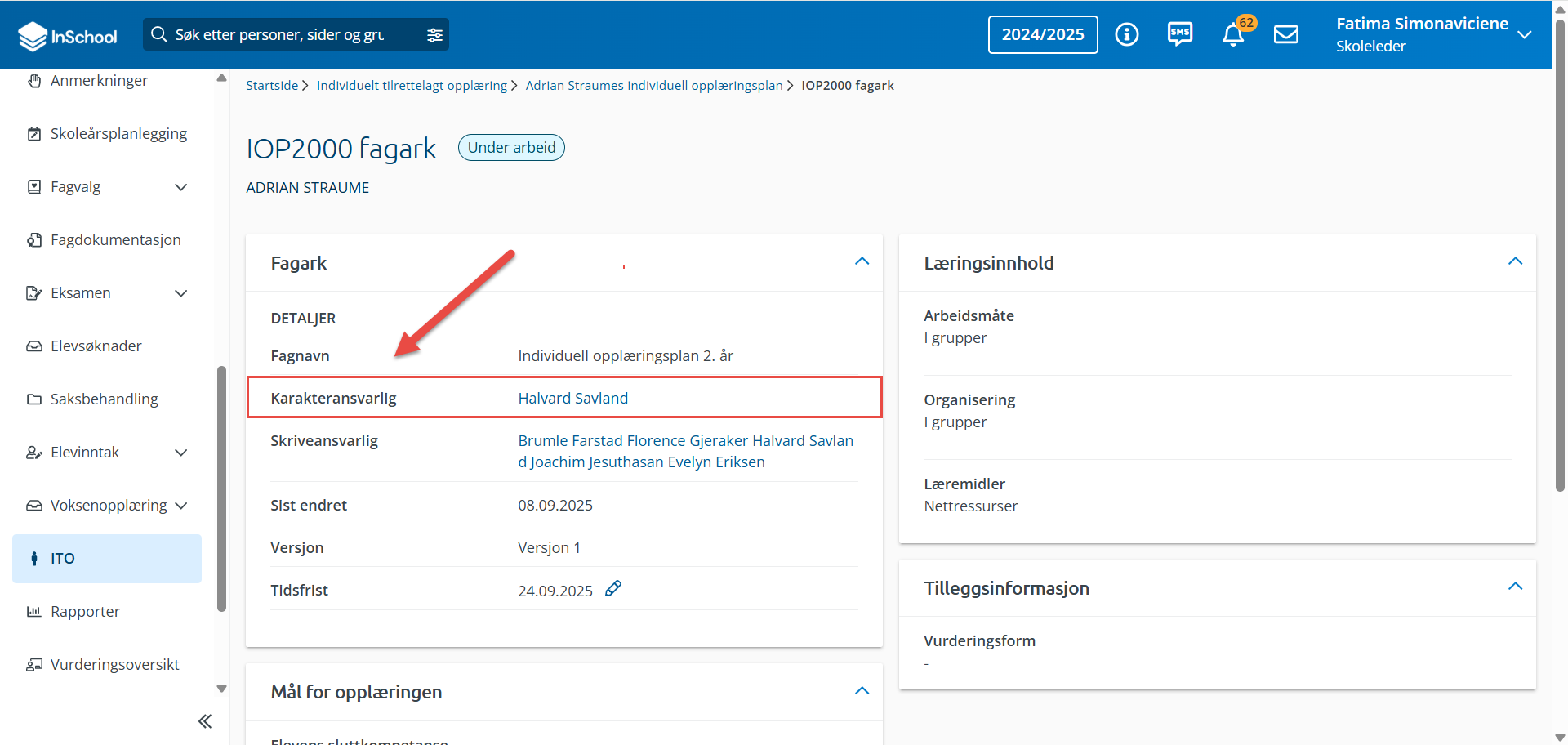
Task: Click the Voksenopplæring inbox icon
Action: point(34,505)
